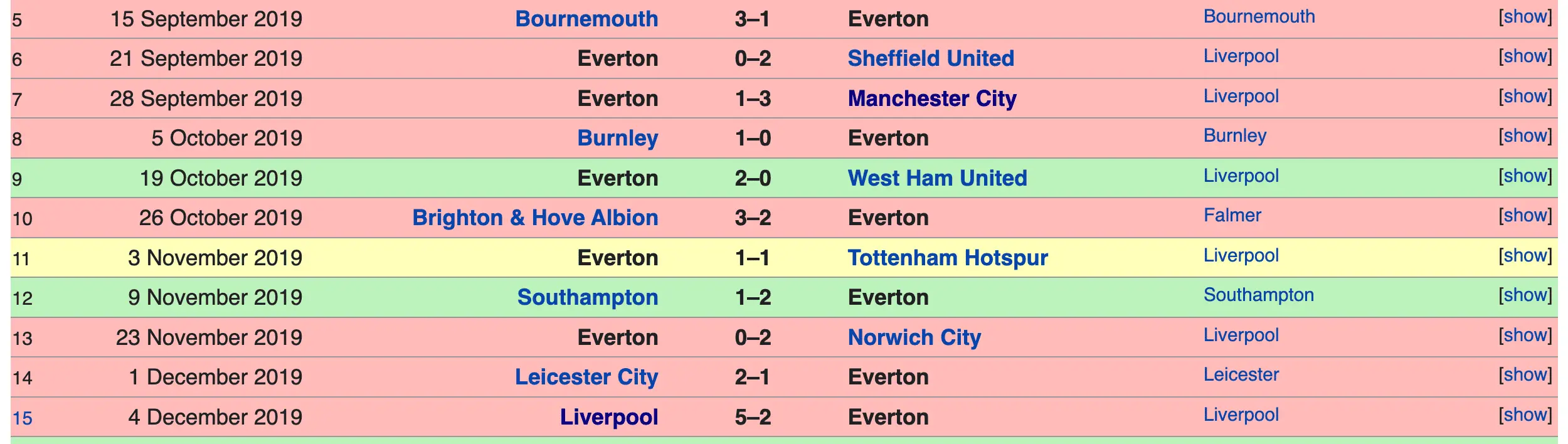
Task: Open the Falmer location link
Action: point(1232,216)
